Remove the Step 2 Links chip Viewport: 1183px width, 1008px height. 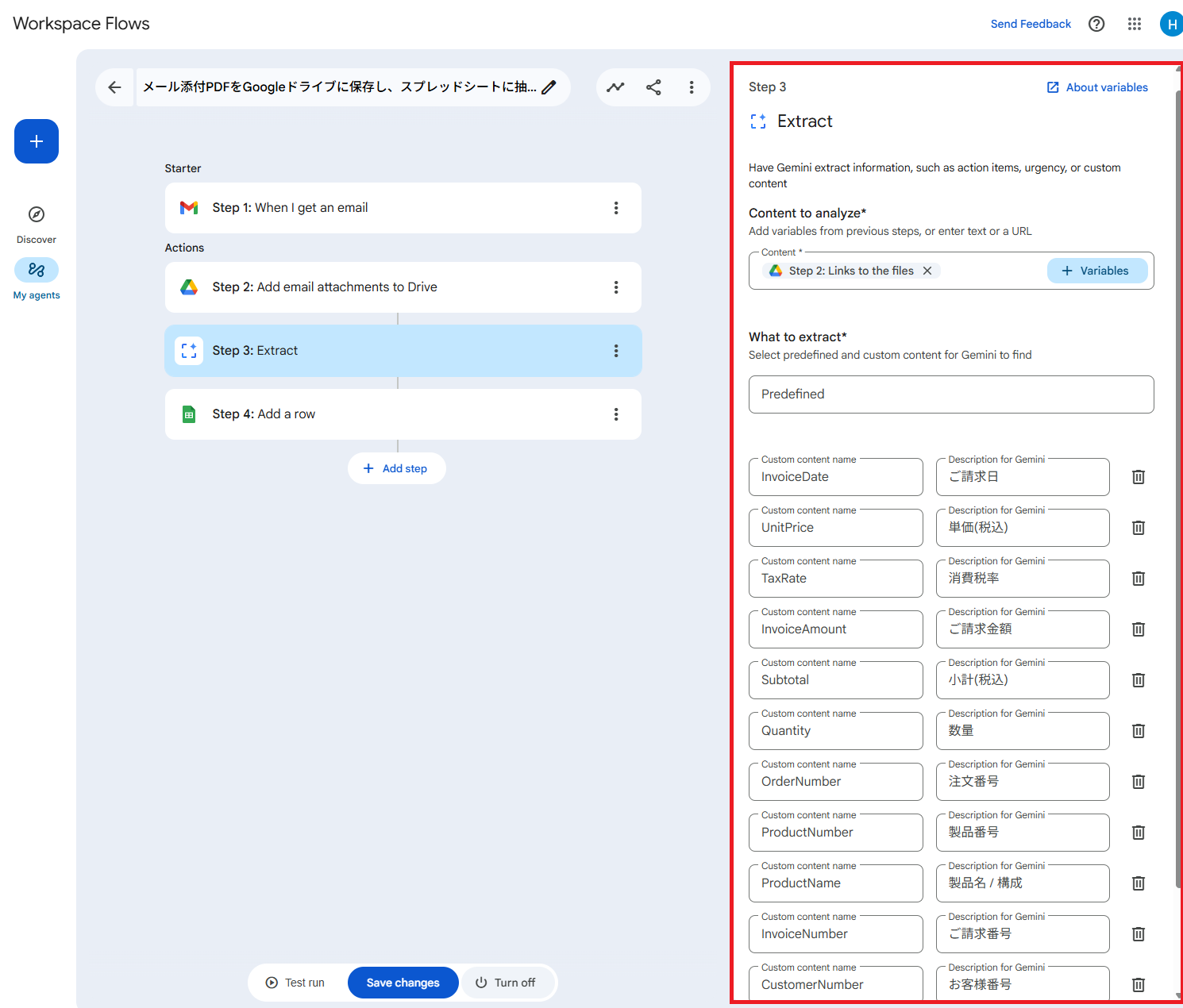pyautogui.click(x=927, y=271)
